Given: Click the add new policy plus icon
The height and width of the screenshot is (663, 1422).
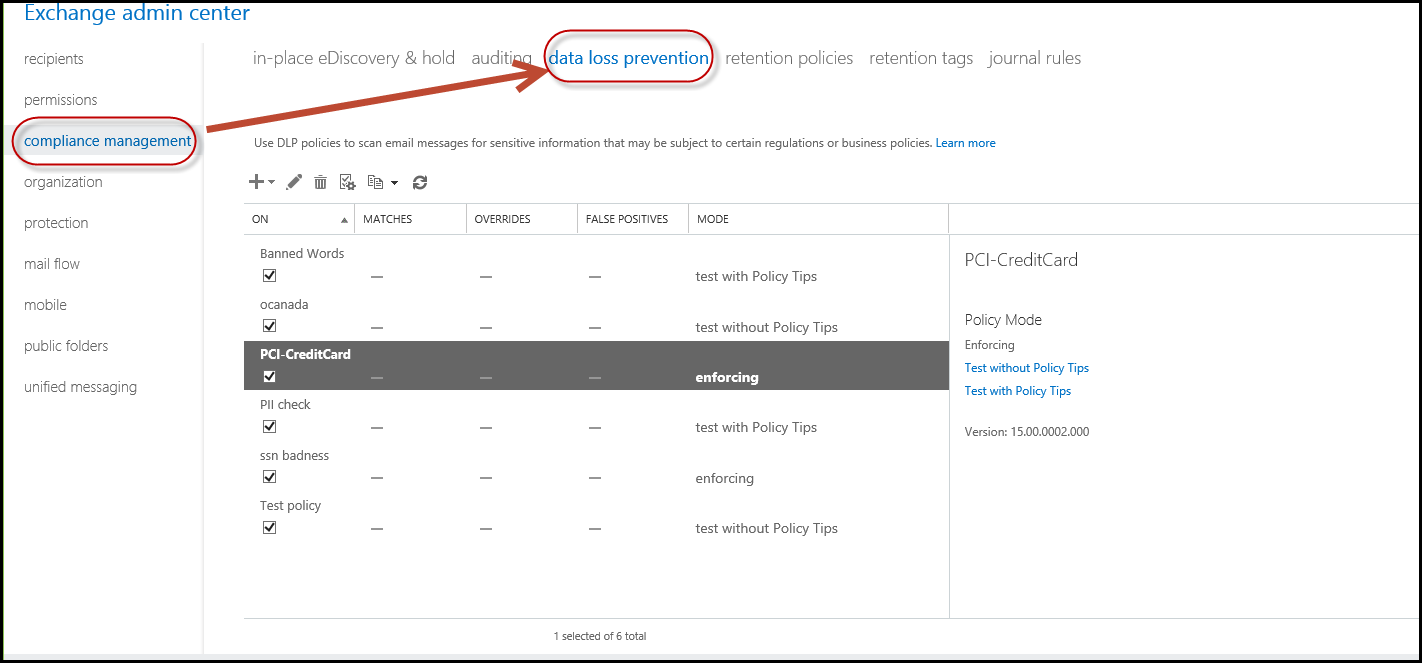Looking at the screenshot, I should (x=256, y=182).
